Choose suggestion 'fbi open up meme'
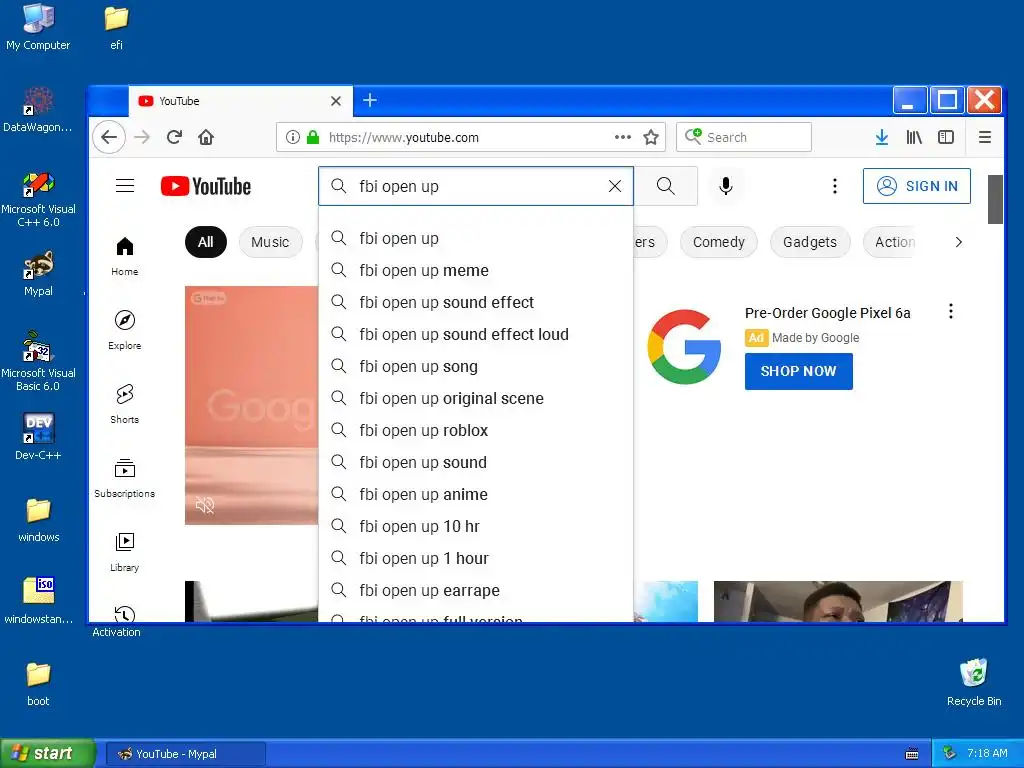The width and height of the screenshot is (1024, 768). point(476,270)
